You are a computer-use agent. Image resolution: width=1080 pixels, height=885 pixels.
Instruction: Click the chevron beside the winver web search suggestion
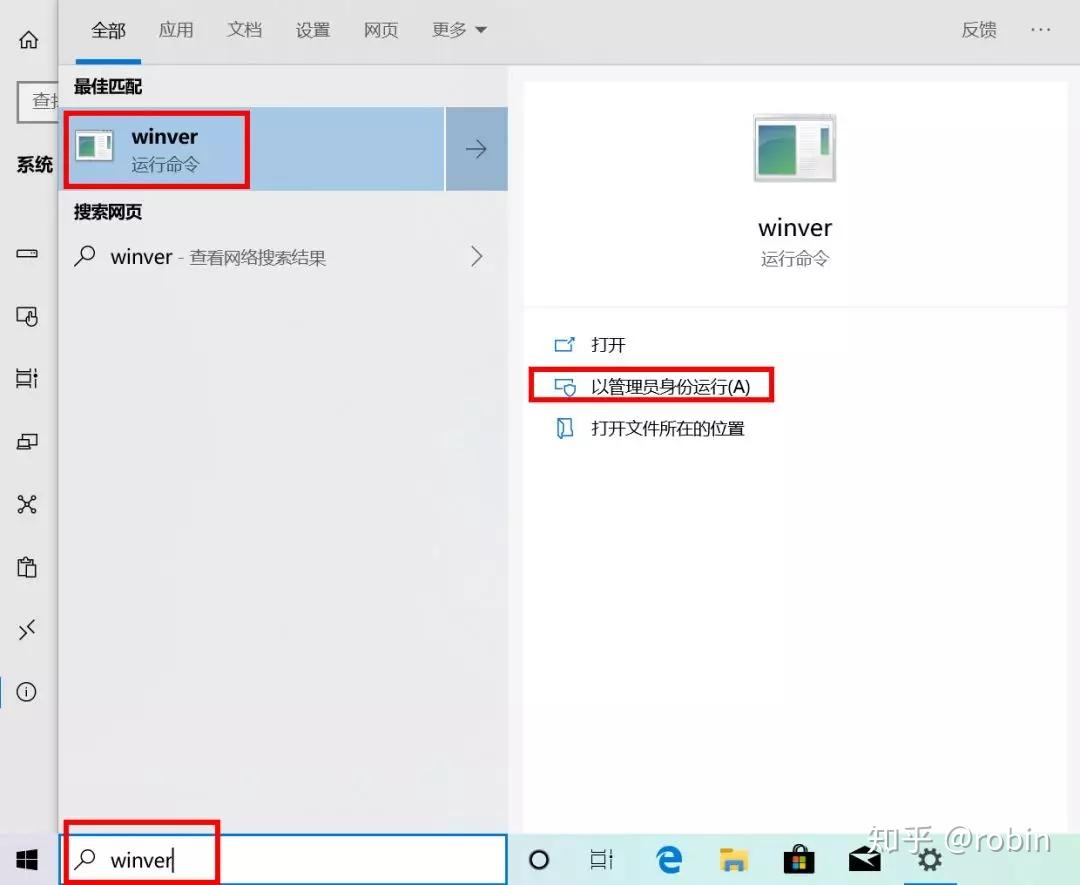[x=477, y=256]
